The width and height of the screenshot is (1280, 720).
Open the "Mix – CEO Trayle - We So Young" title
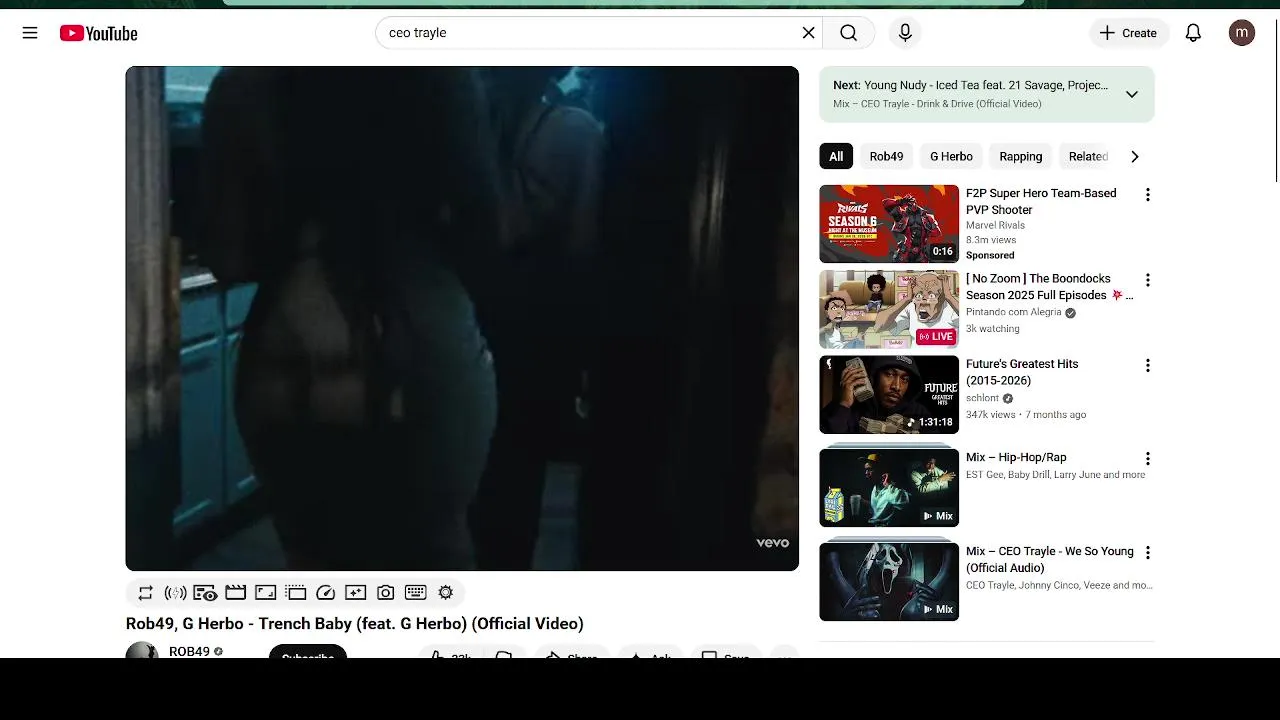1050,559
